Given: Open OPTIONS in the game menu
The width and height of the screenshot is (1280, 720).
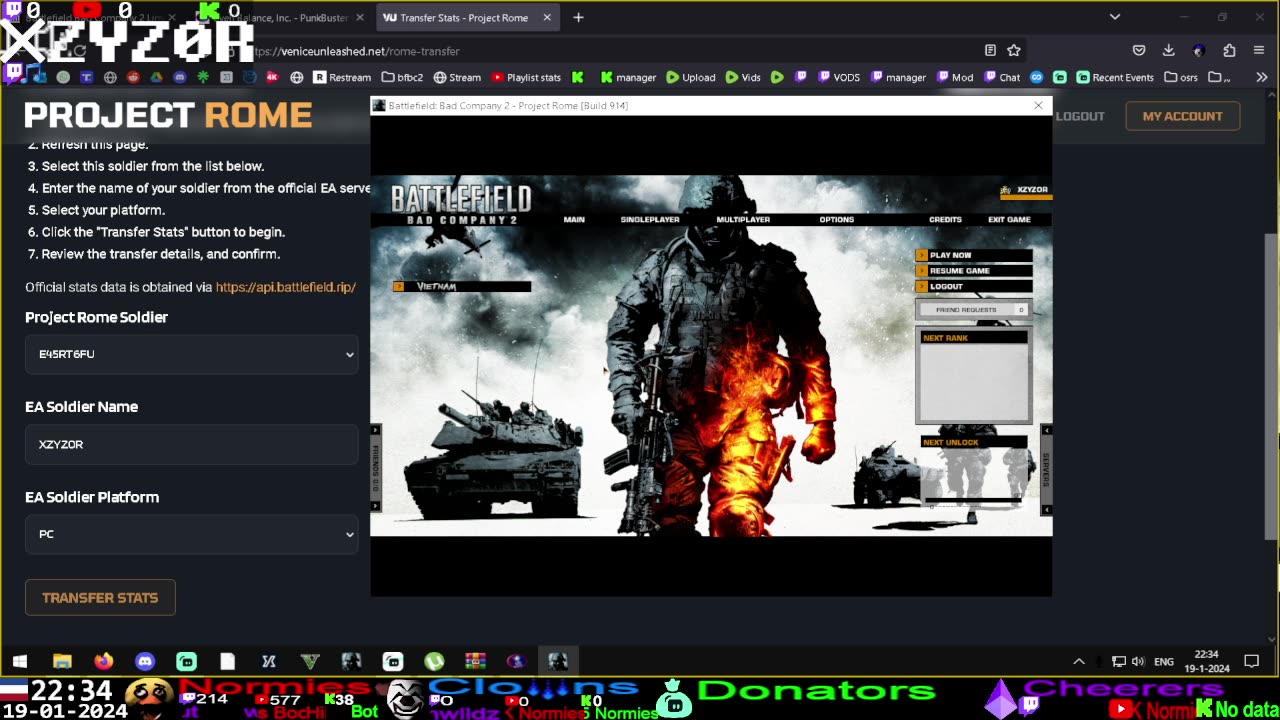Looking at the screenshot, I should coord(837,219).
